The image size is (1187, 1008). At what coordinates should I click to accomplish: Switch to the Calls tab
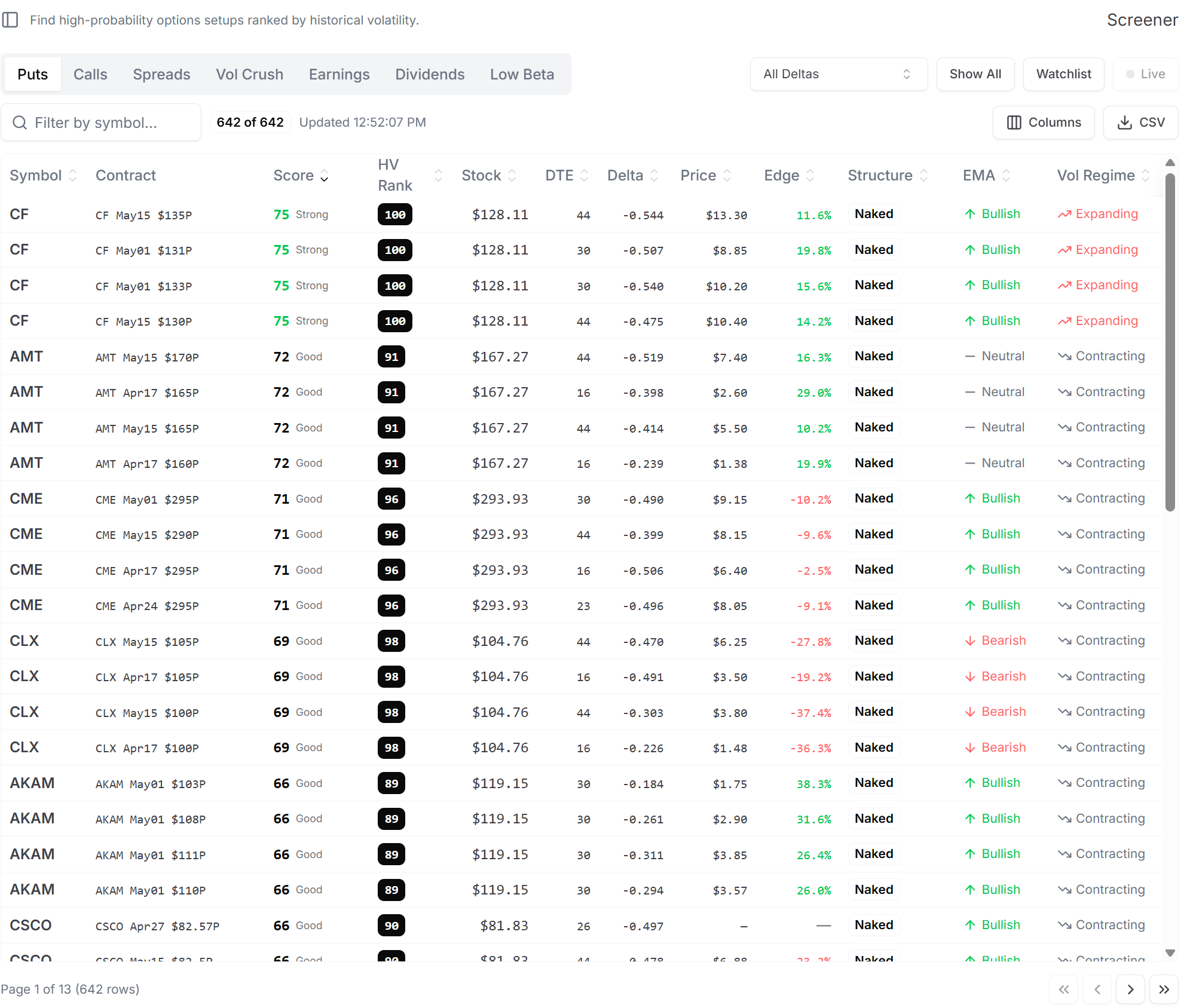click(90, 74)
